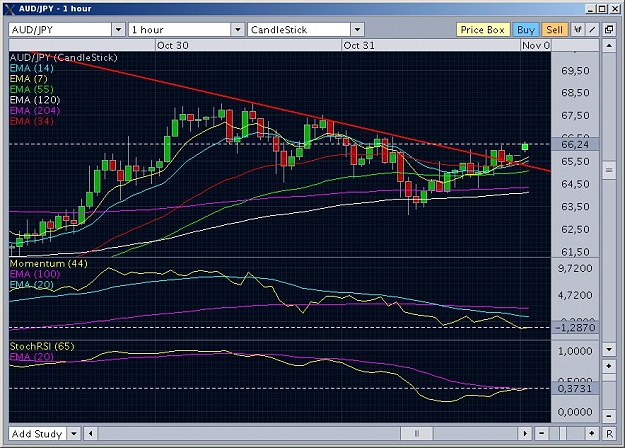Click the EMA (7) legend label
The width and height of the screenshot is (625, 448).
point(28,79)
